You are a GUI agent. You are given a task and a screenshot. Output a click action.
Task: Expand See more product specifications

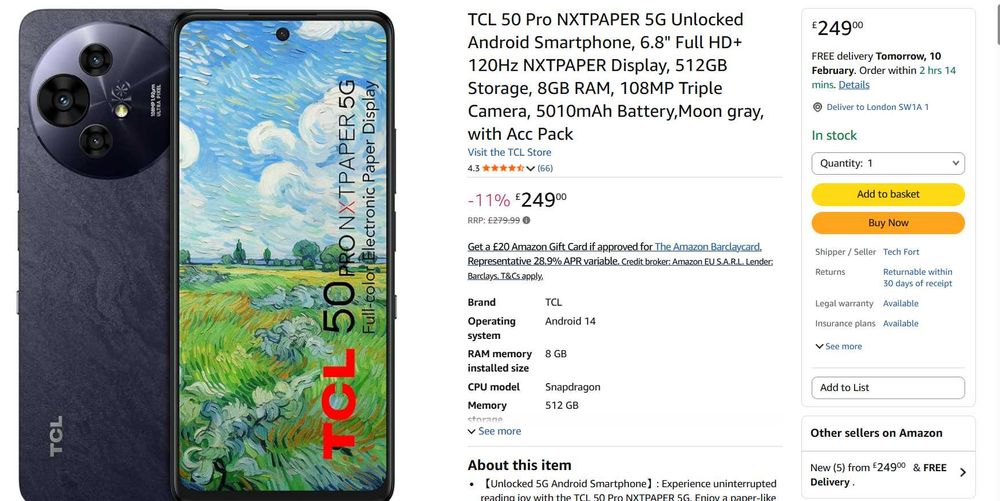point(494,432)
